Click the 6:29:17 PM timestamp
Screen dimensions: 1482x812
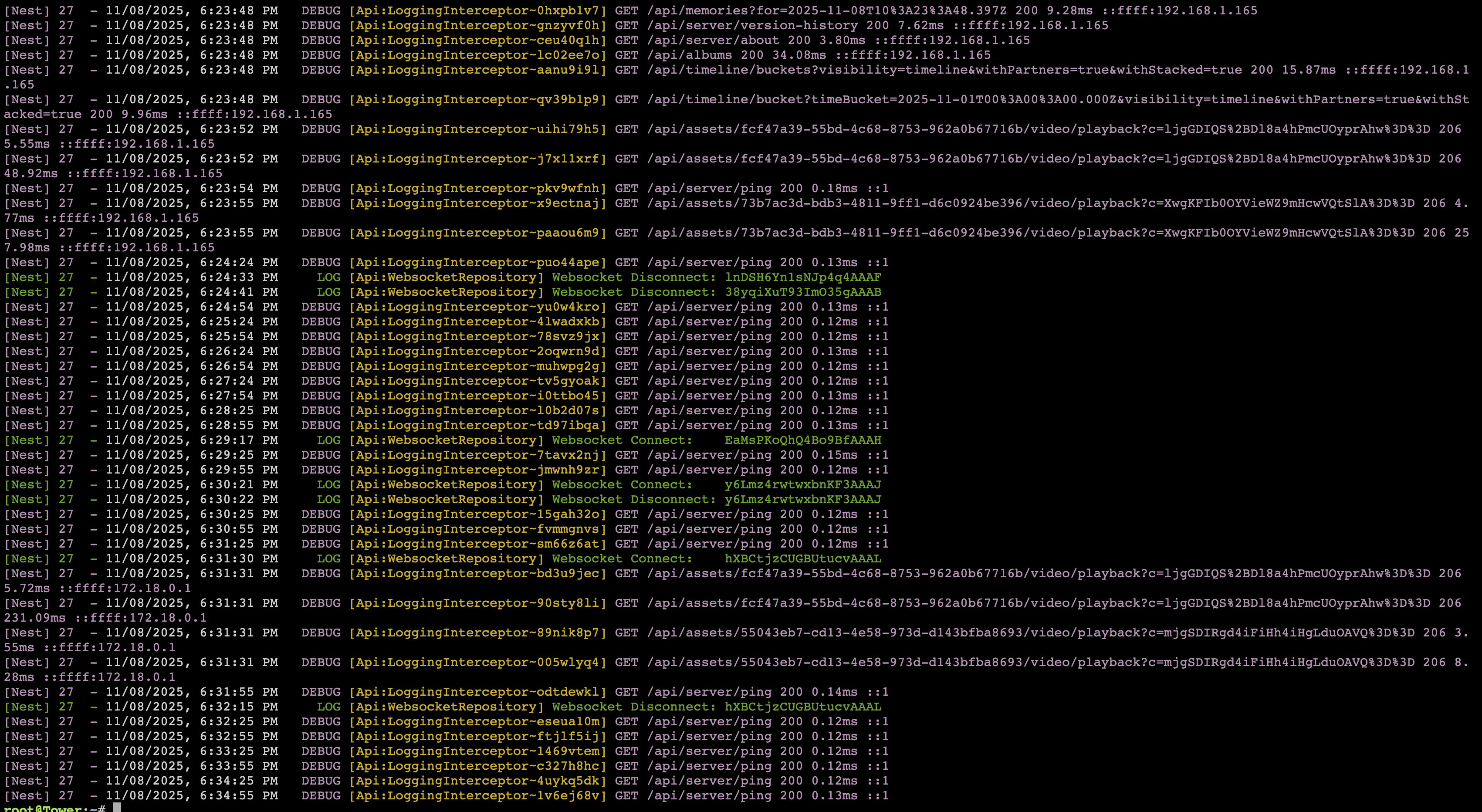[x=238, y=440]
